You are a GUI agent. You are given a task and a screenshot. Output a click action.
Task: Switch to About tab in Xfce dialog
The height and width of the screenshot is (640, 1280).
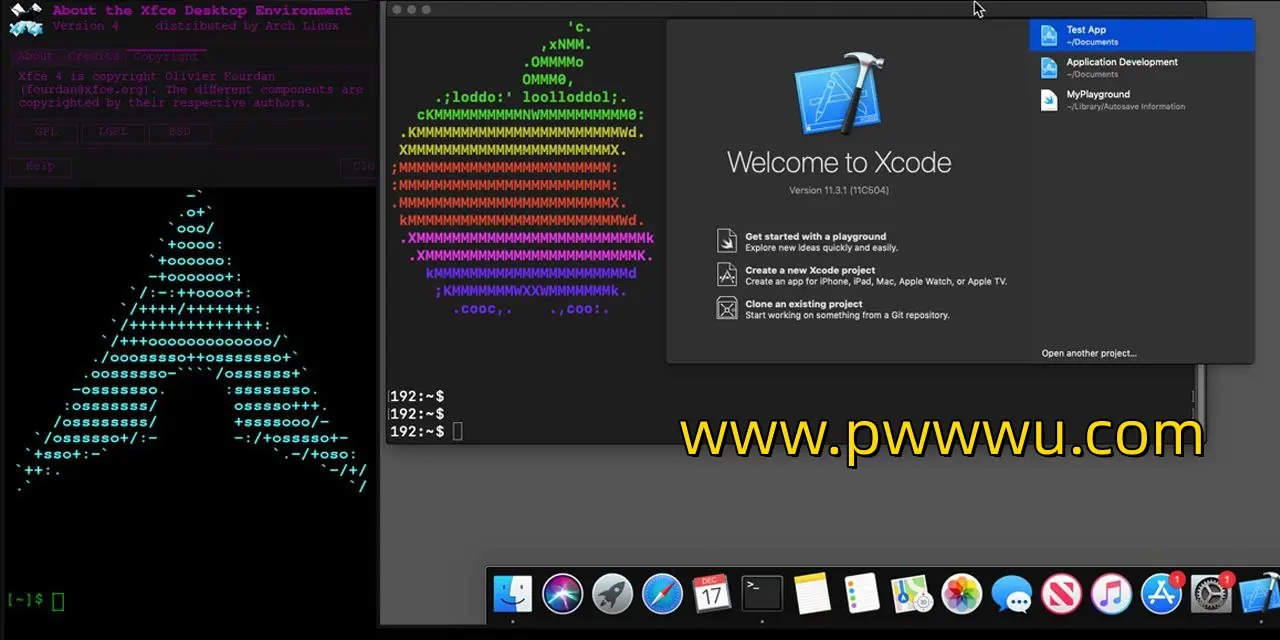click(35, 57)
